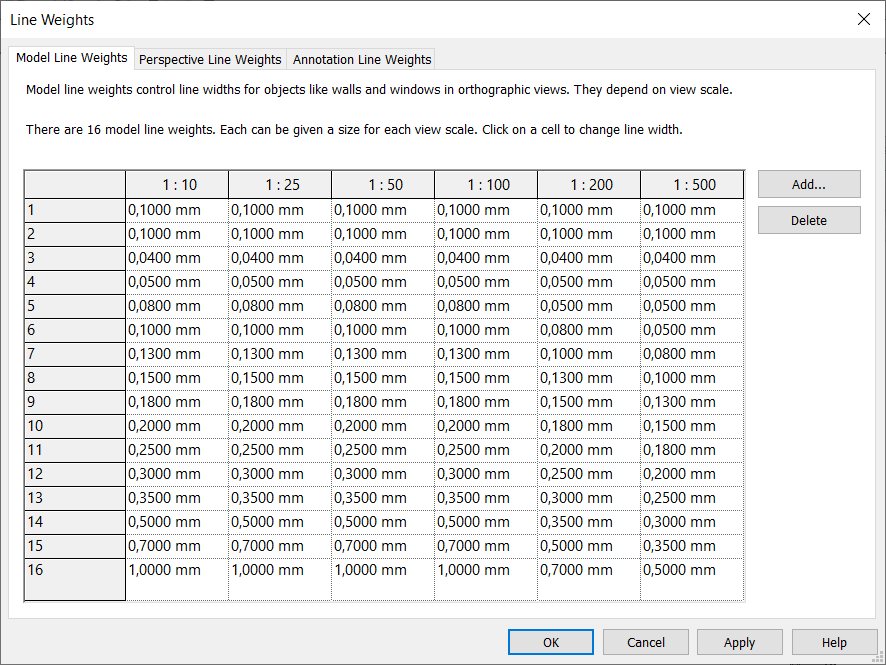Apply the line weight changes
The image size is (886, 665).
click(739, 642)
